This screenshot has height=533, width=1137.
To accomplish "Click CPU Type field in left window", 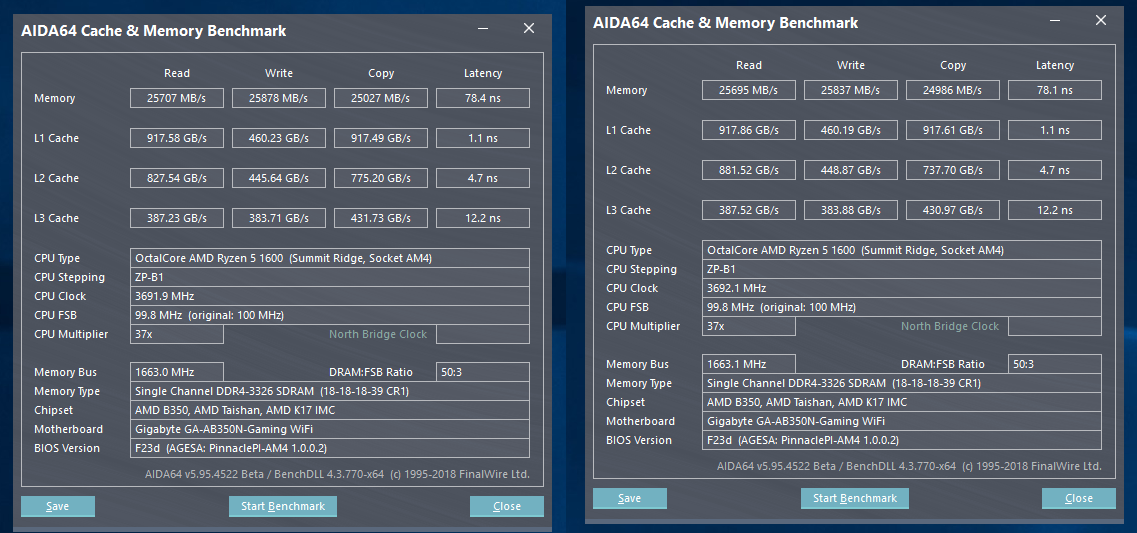I will click(330, 258).
